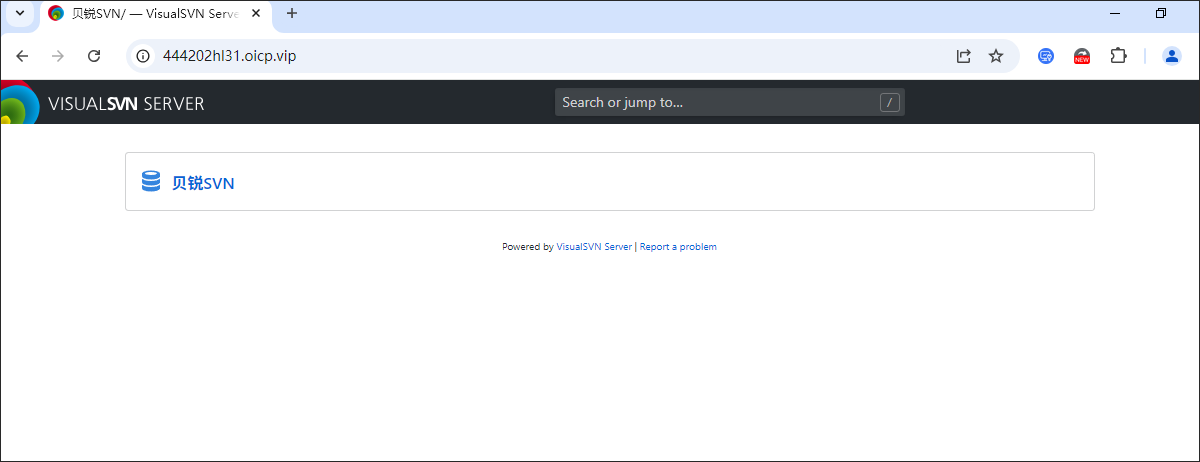1200x462 pixels.
Task: Reload the current page
Action: [x=94, y=56]
